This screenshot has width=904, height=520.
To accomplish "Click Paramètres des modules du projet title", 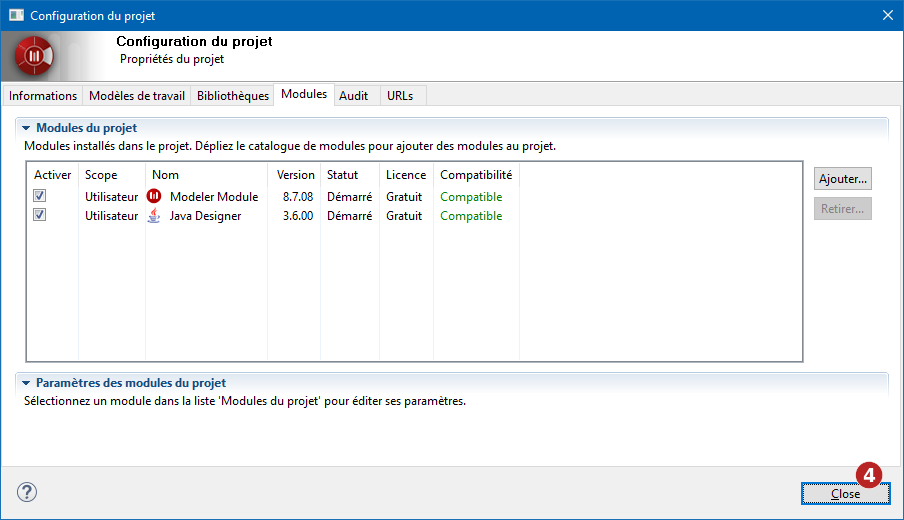I will point(131,383).
